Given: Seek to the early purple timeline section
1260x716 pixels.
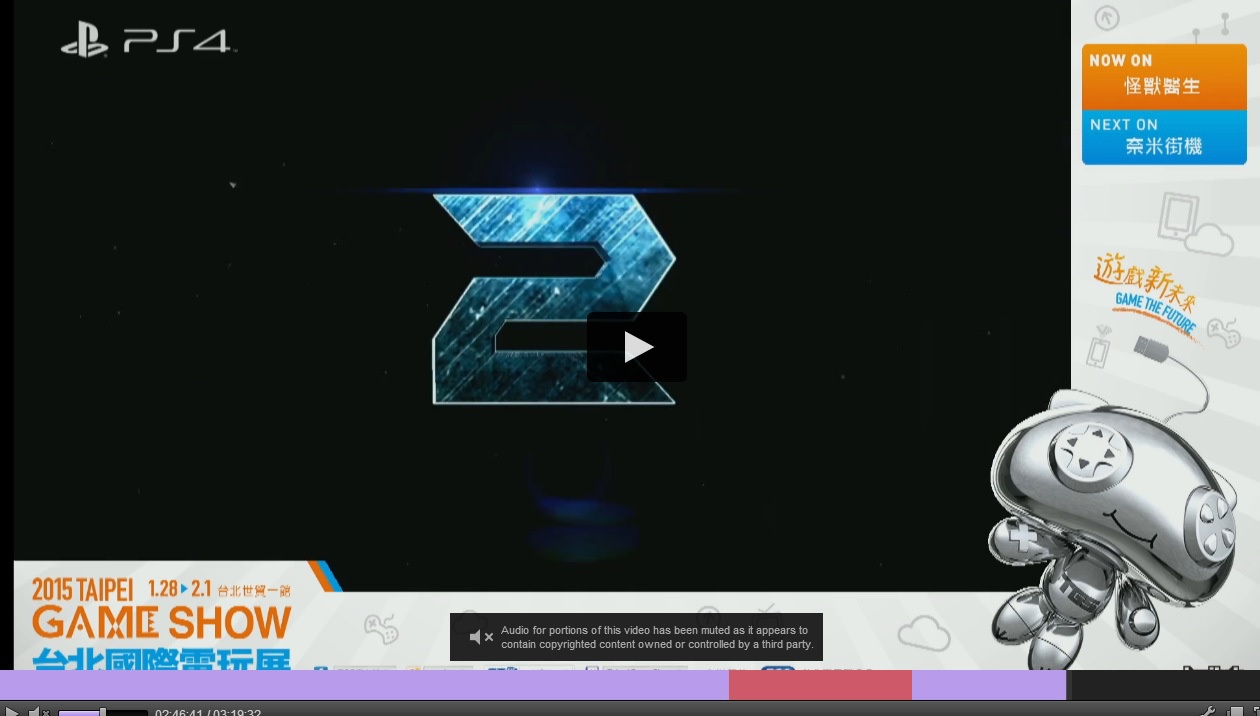Looking at the screenshot, I should click(364, 685).
